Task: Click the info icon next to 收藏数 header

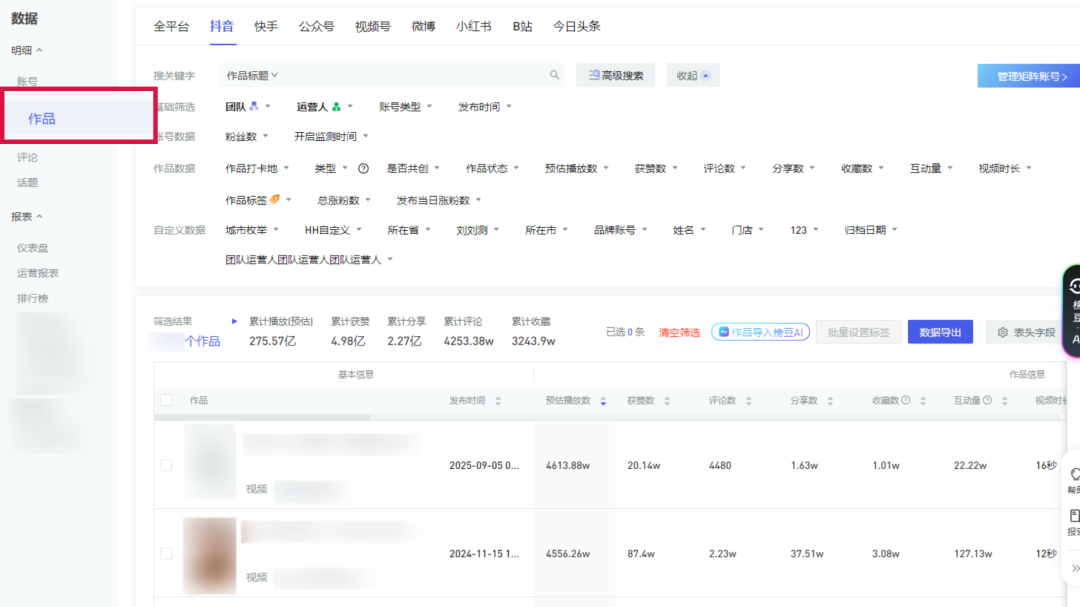Action: pyautogui.click(x=906, y=401)
